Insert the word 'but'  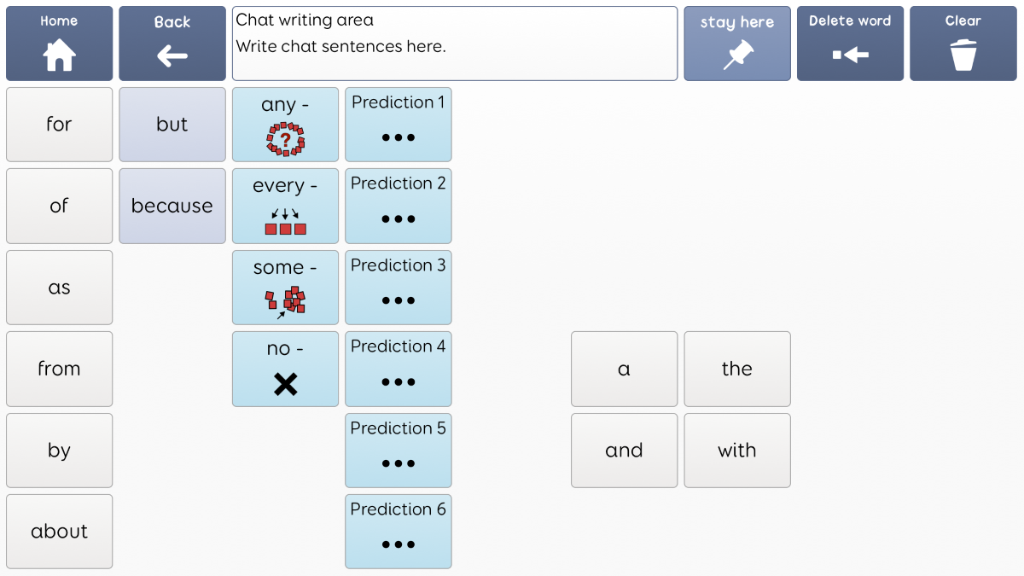click(172, 124)
